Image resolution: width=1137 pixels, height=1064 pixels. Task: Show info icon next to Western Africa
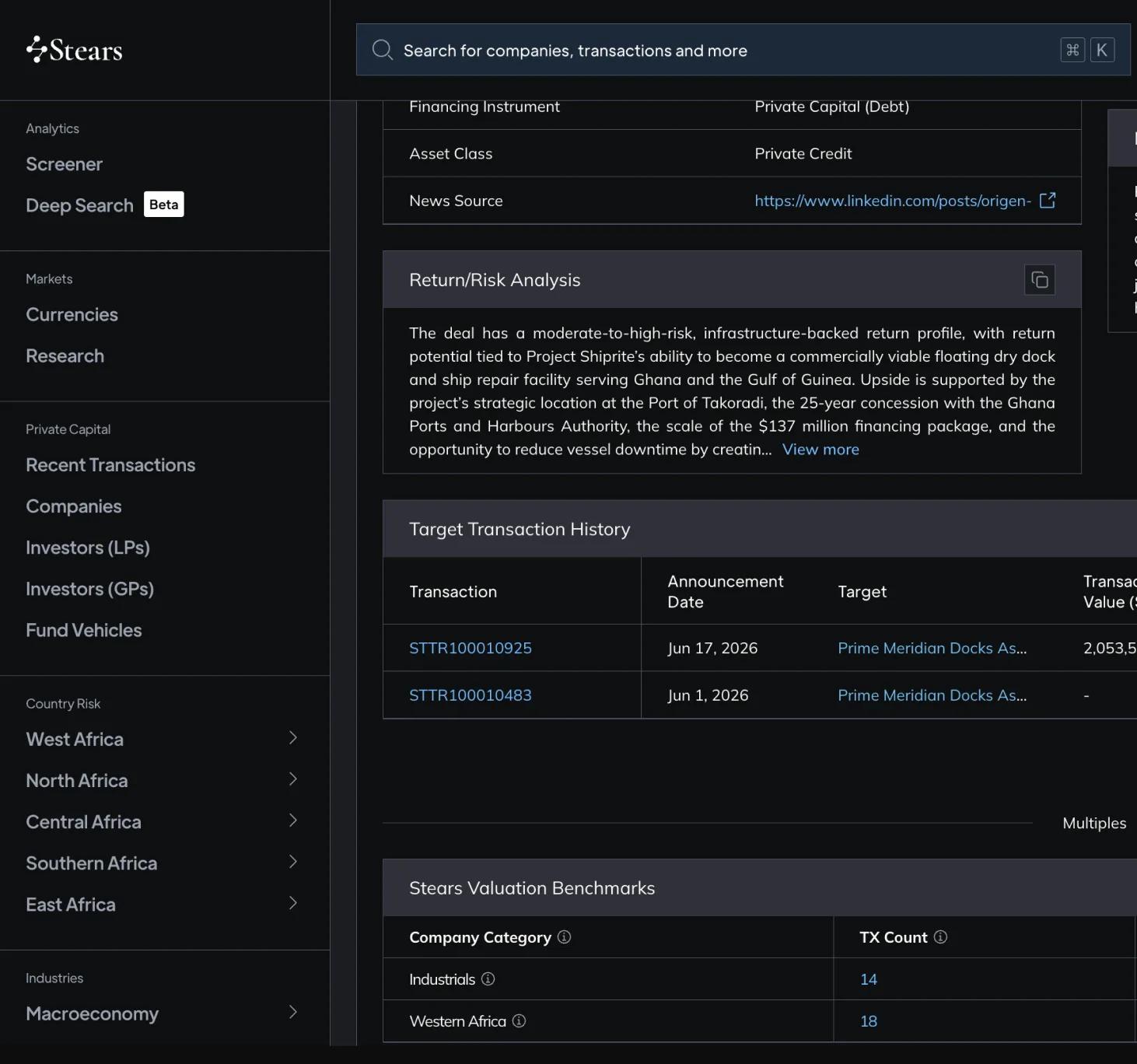(519, 1021)
